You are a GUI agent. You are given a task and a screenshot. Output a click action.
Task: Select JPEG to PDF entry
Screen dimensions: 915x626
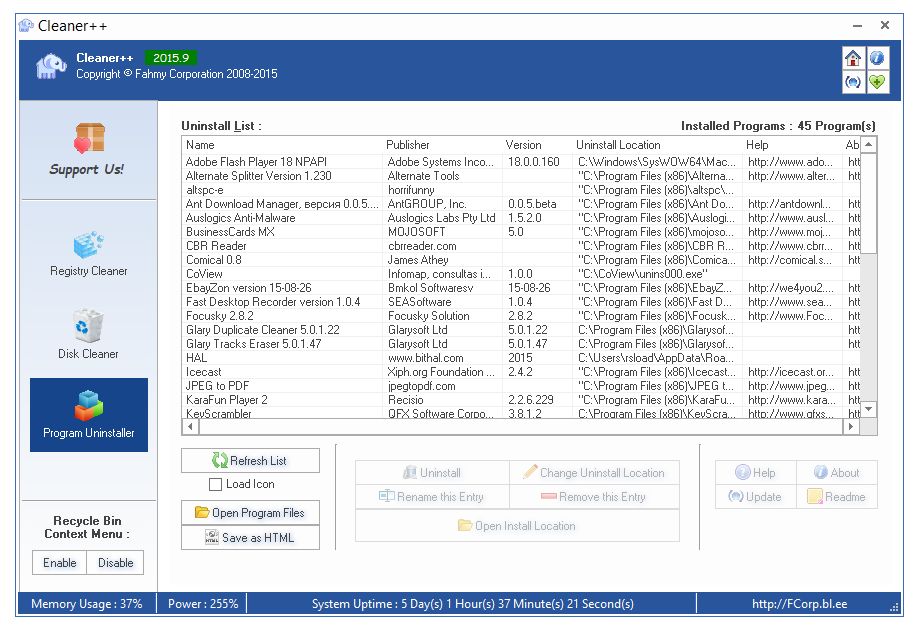pos(521,386)
